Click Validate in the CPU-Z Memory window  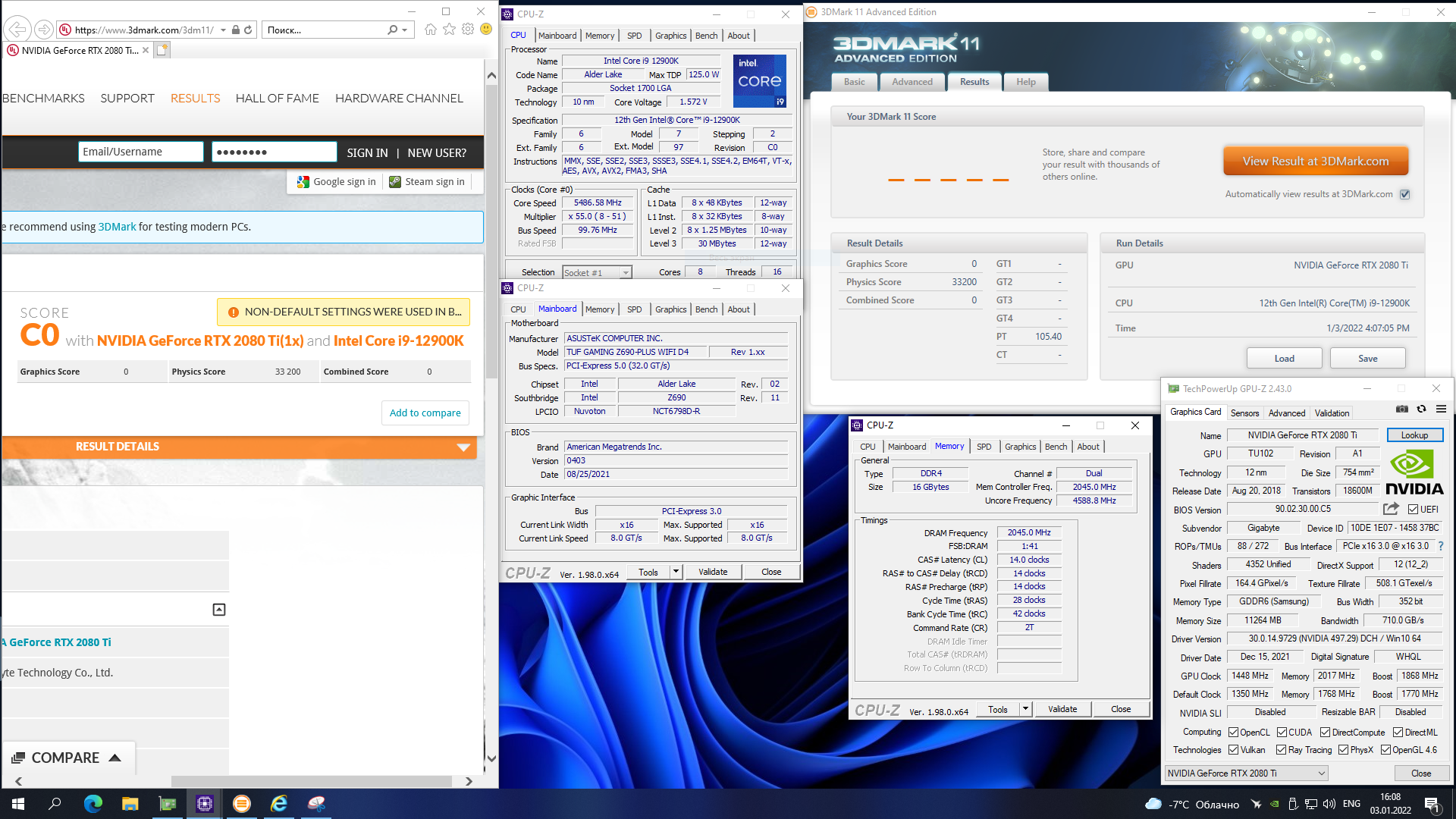coord(1062,709)
